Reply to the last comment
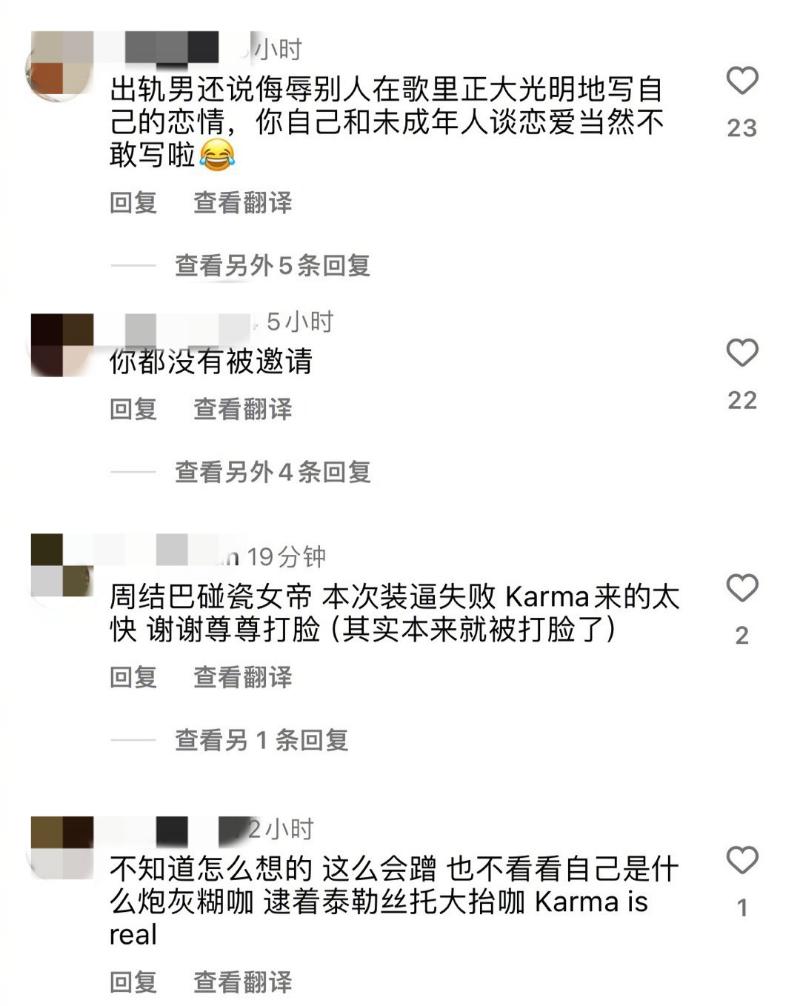800x1006 pixels. [133, 982]
